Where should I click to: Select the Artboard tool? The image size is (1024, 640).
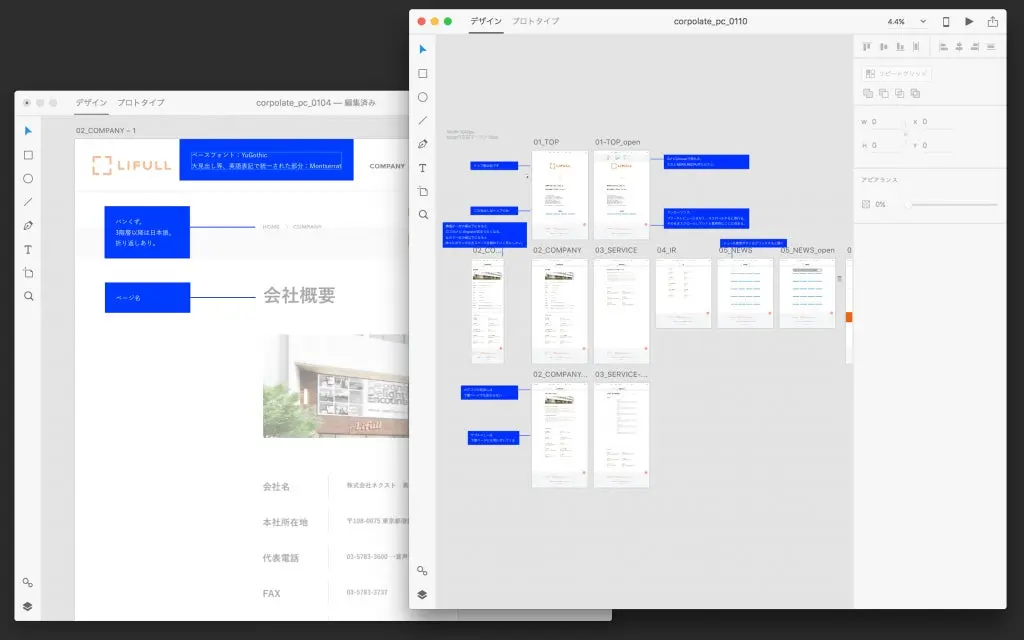click(422, 191)
